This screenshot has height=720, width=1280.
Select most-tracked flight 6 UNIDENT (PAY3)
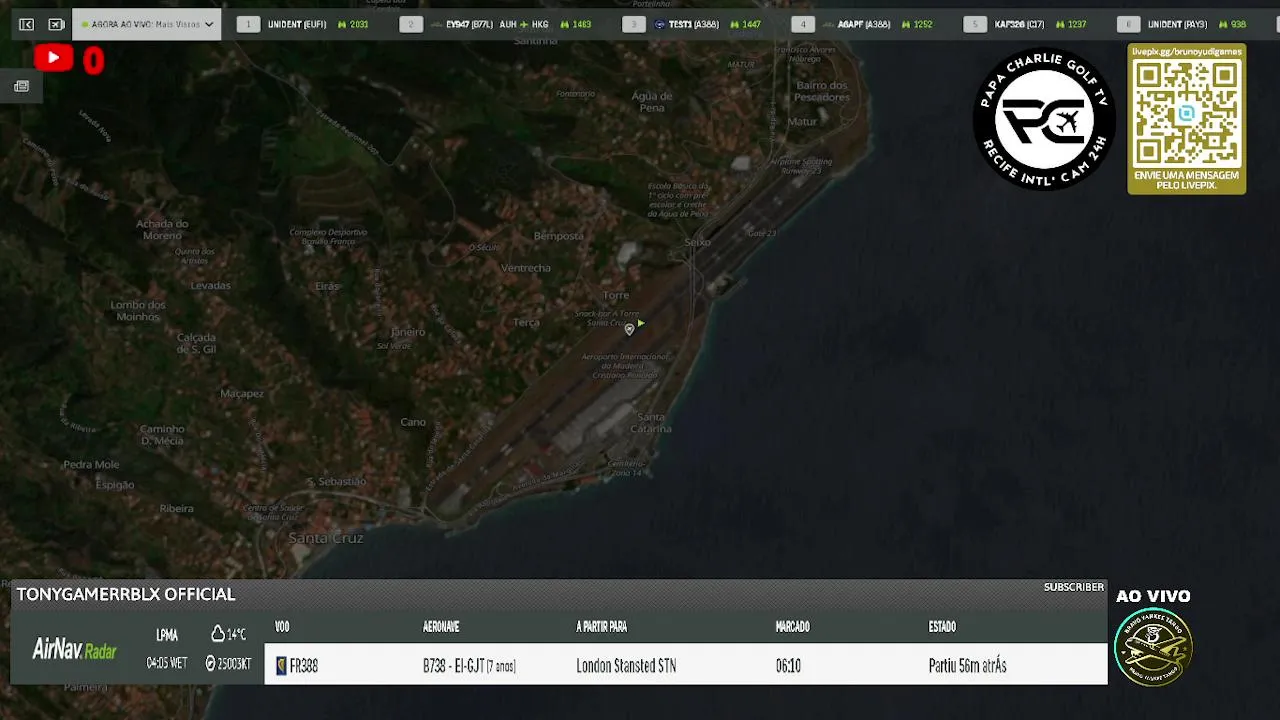pyautogui.click(x=1182, y=24)
